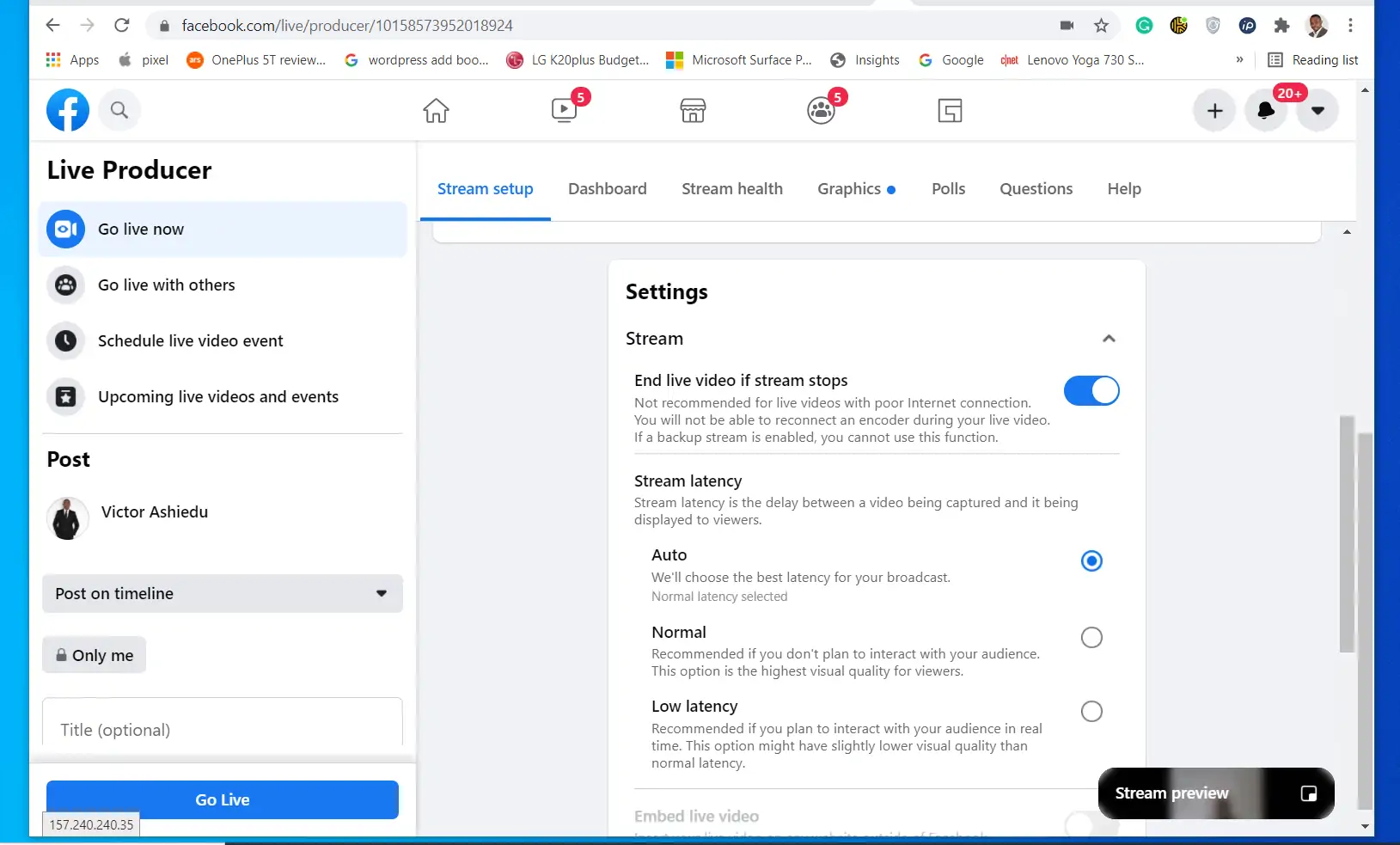Open the Groups icon in top bar

tap(822, 110)
